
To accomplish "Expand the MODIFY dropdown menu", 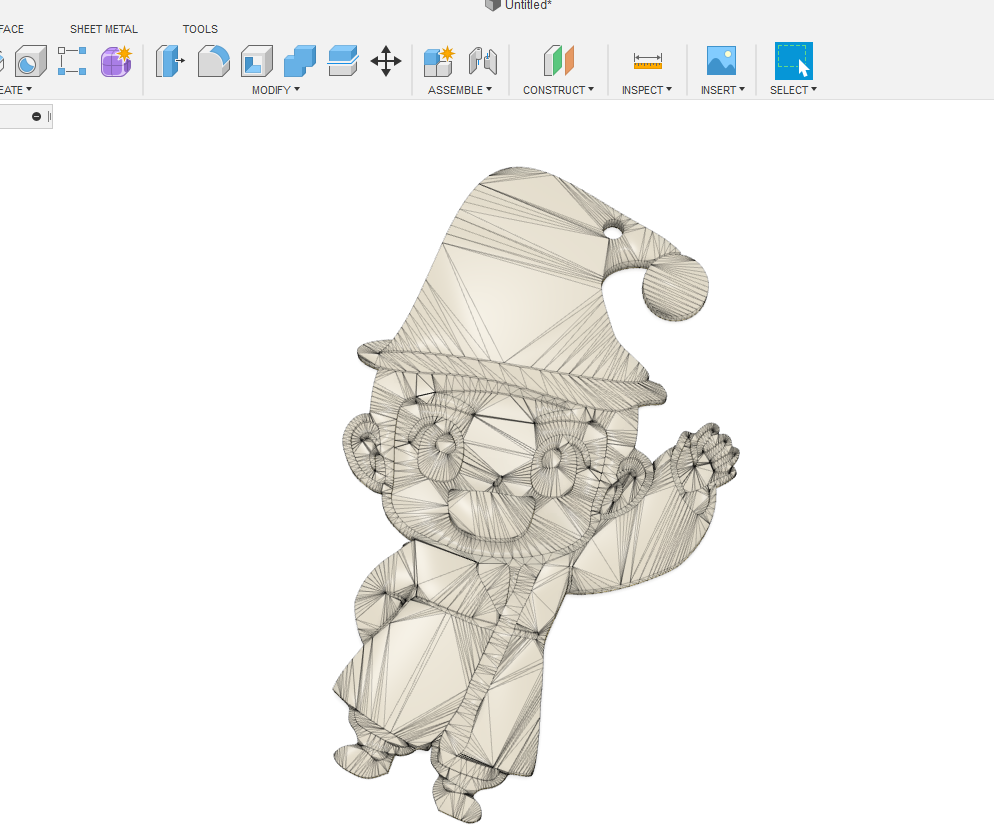I will coord(276,90).
